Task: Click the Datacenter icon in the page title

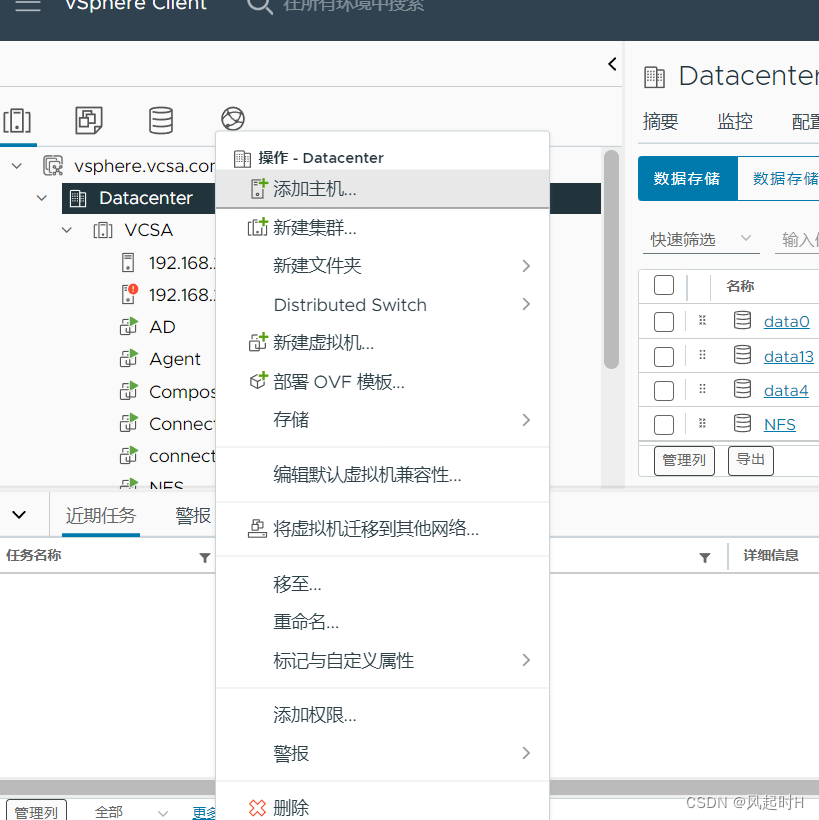Action: click(654, 77)
